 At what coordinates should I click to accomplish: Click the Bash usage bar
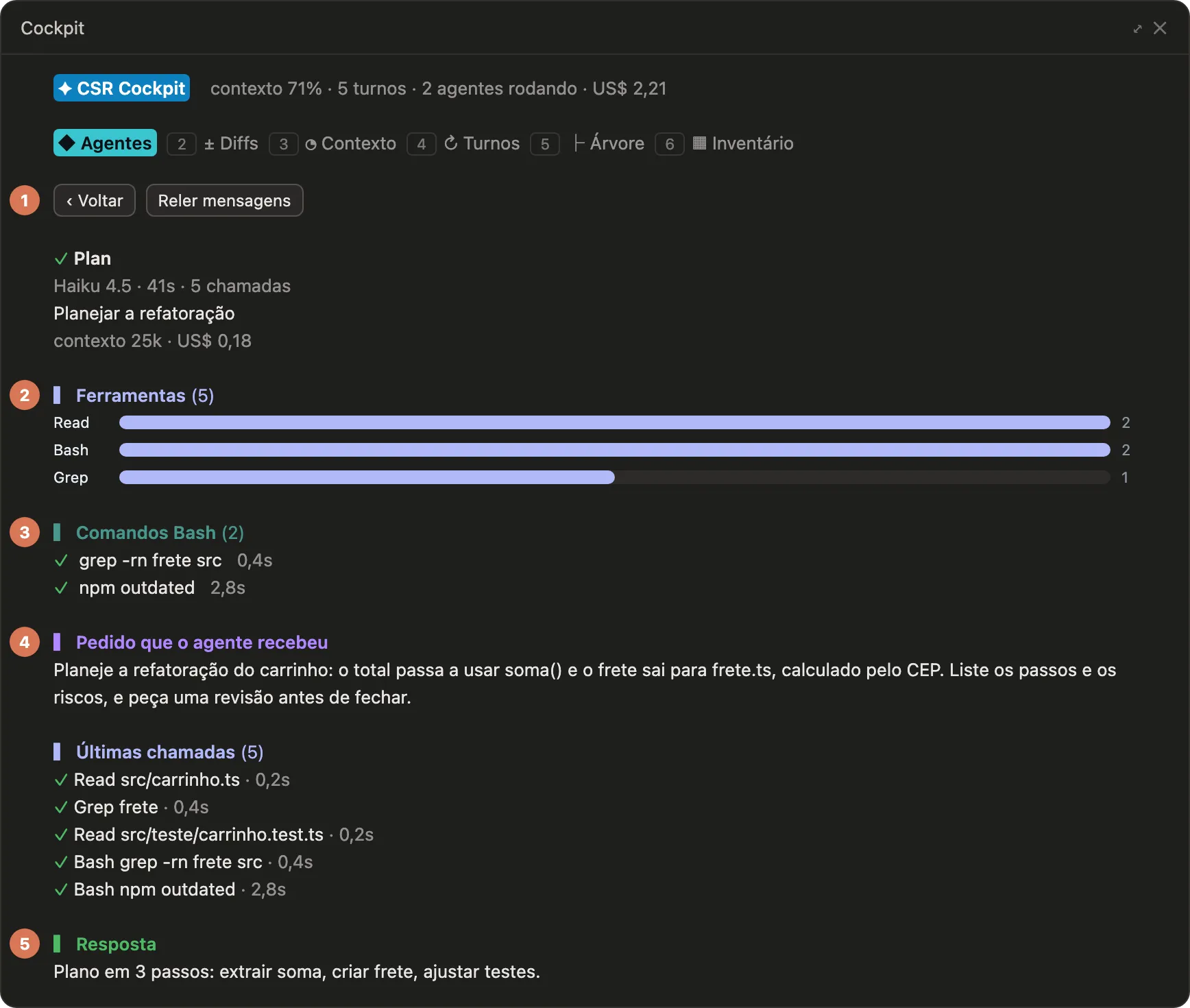point(615,450)
